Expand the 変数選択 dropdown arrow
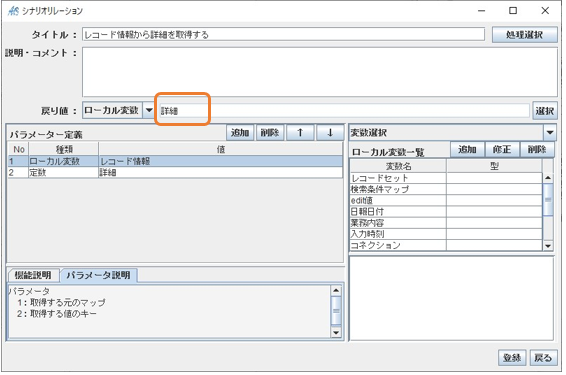This screenshot has width=566, height=375. tap(550, 132)
